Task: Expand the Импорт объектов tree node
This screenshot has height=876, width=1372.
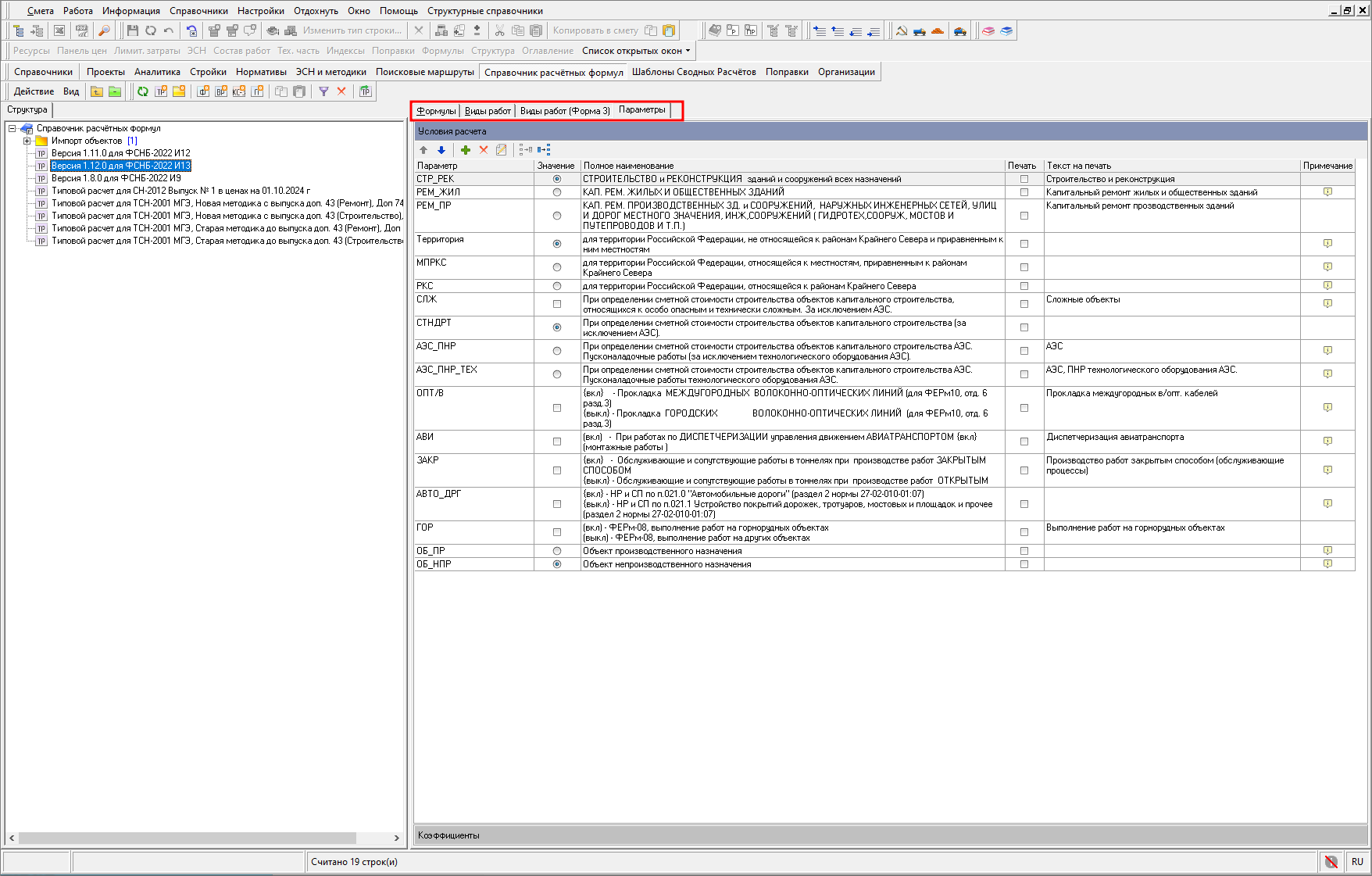Action: coord(27,141)
